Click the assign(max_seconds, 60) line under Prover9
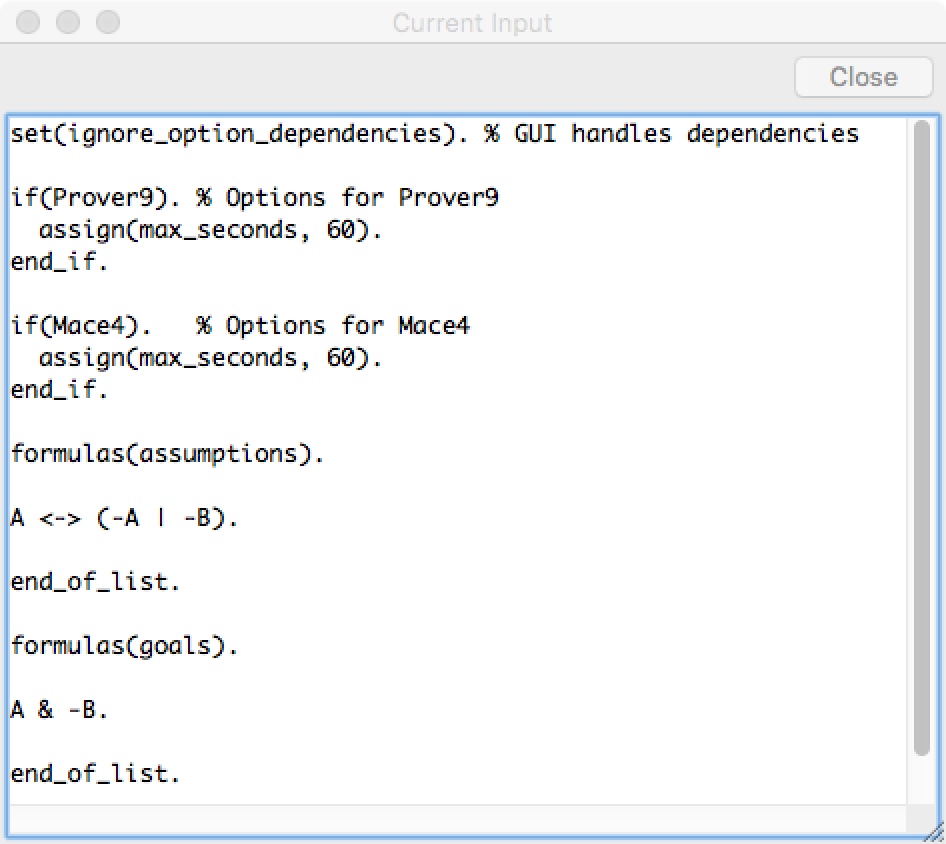Image resolution: width=946 pixels, height=844 pixels. click(210, 230)
